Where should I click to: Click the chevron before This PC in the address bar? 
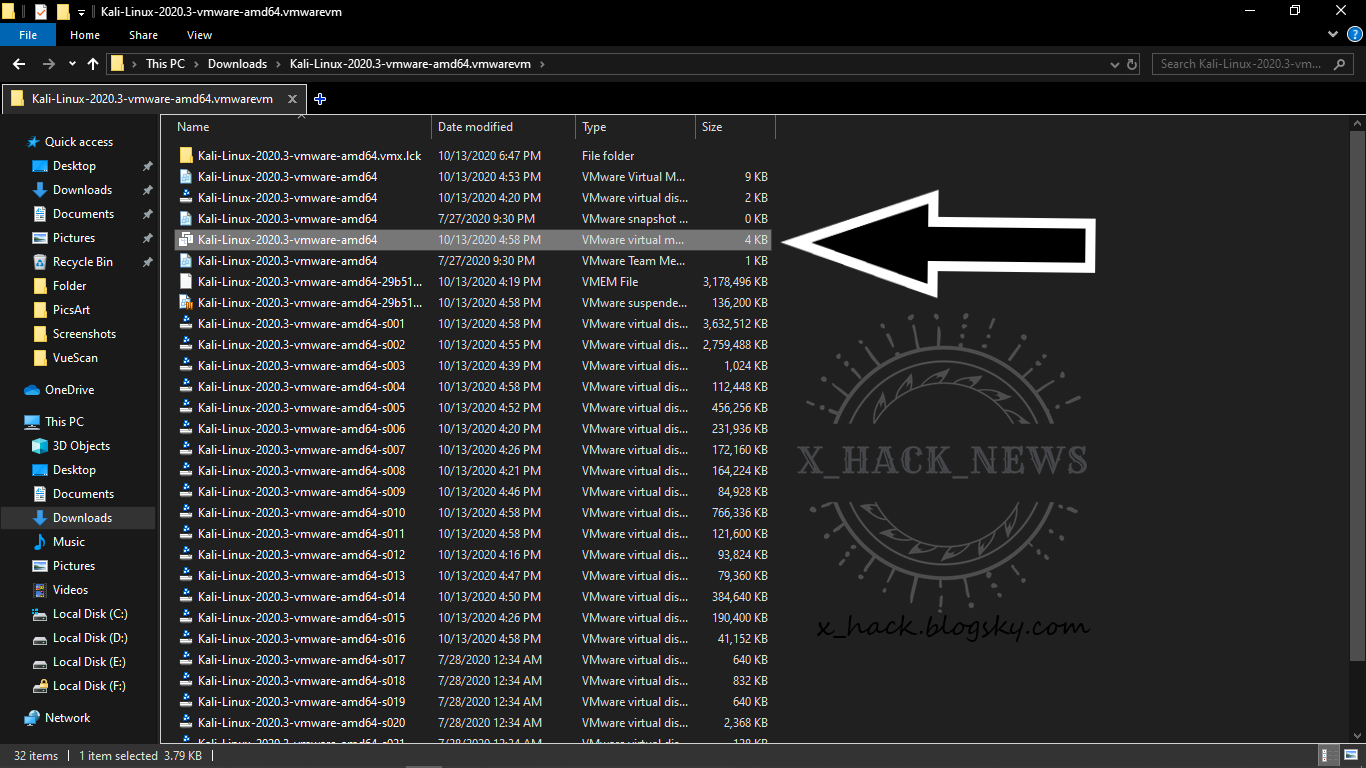135,64
